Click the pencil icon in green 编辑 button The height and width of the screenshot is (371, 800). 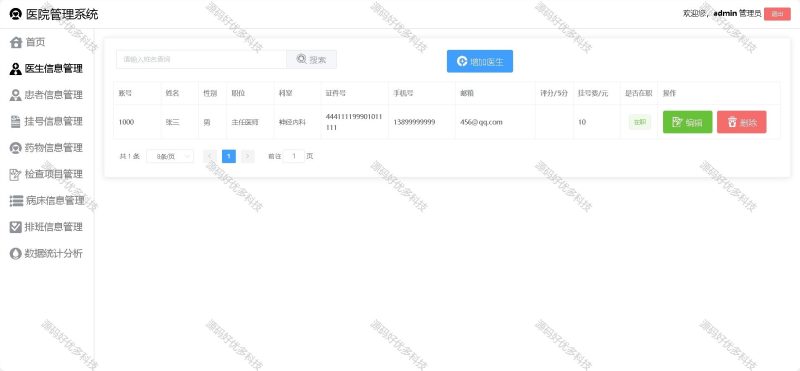pos(678,122)
